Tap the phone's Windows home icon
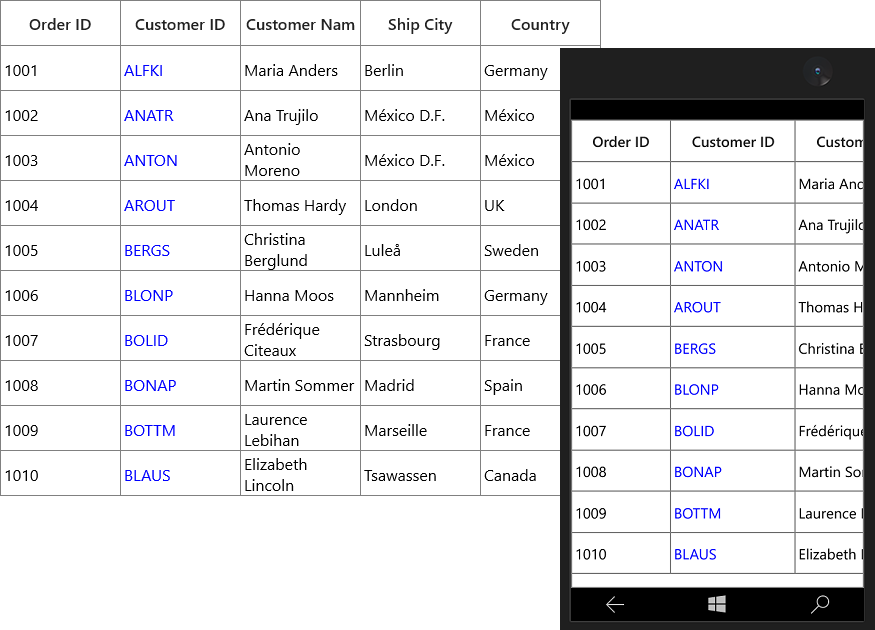Image resolution: width=875 pixels, height=630 pixels. pyautogui.click(x=717, y=604)
